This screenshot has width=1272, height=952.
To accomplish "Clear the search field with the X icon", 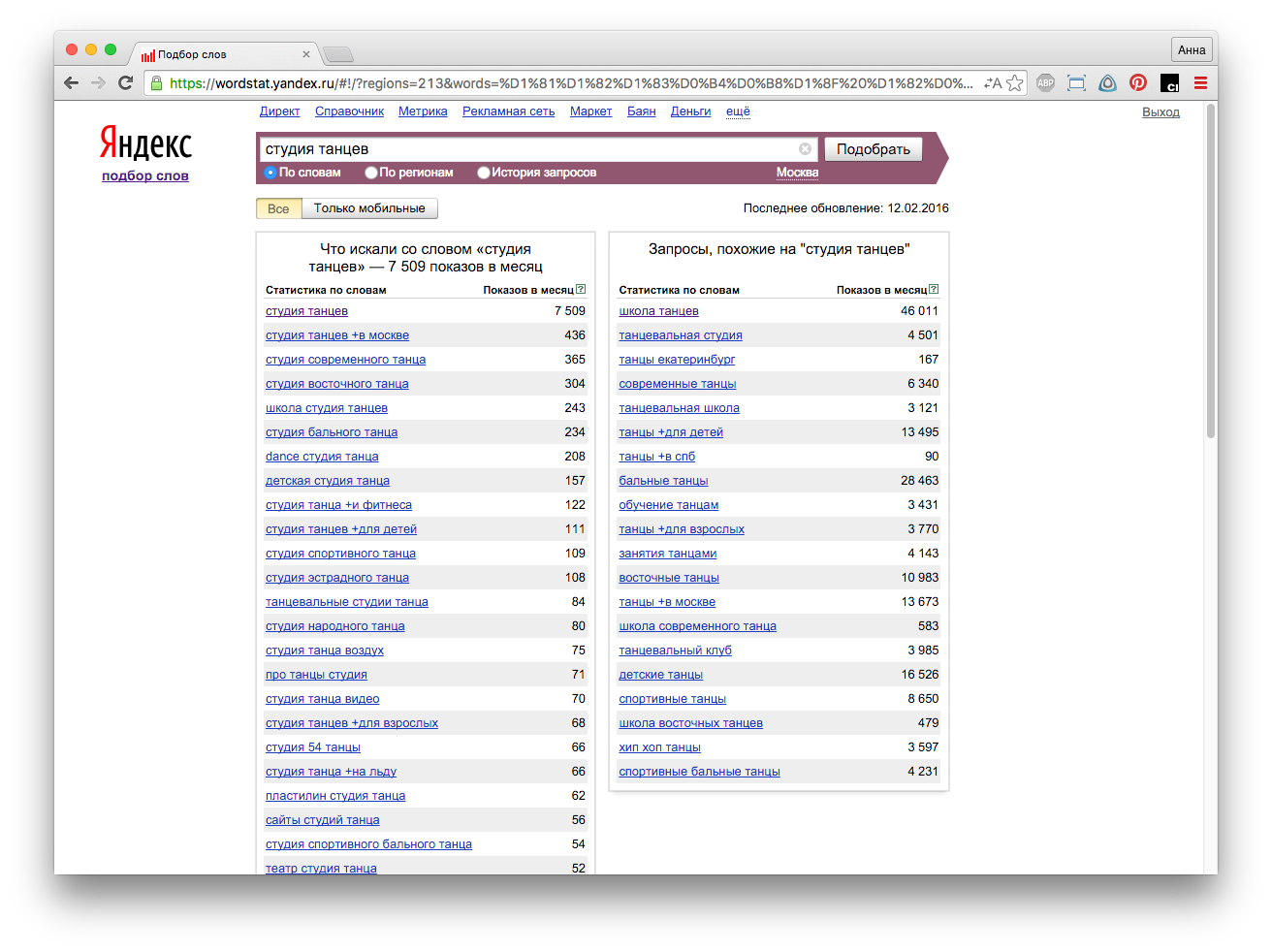I will click(805, 149).
